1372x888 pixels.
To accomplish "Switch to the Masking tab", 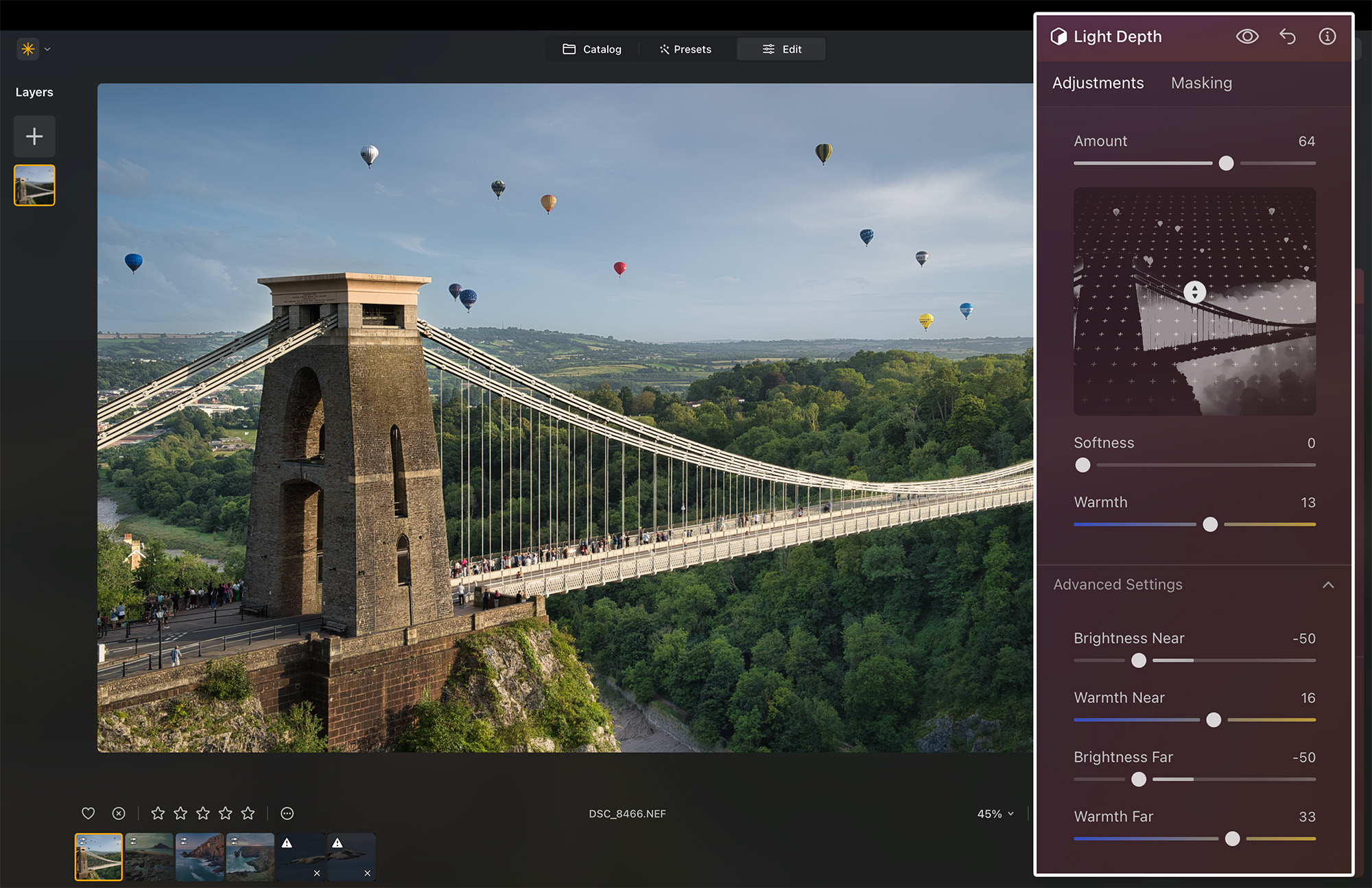I will pos(1201,82).
